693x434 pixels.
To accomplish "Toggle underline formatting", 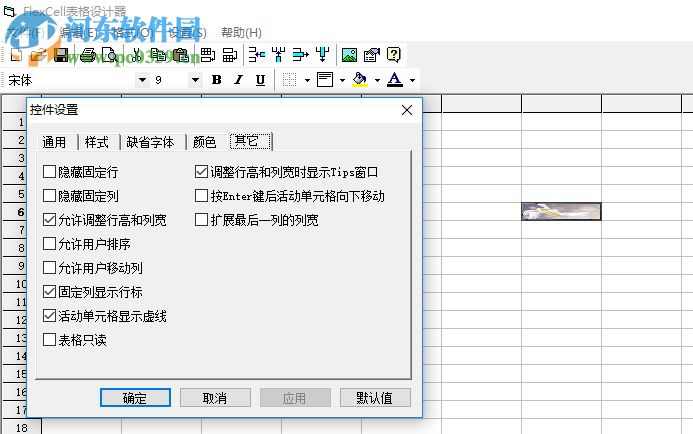I will [x=260, y=80].
